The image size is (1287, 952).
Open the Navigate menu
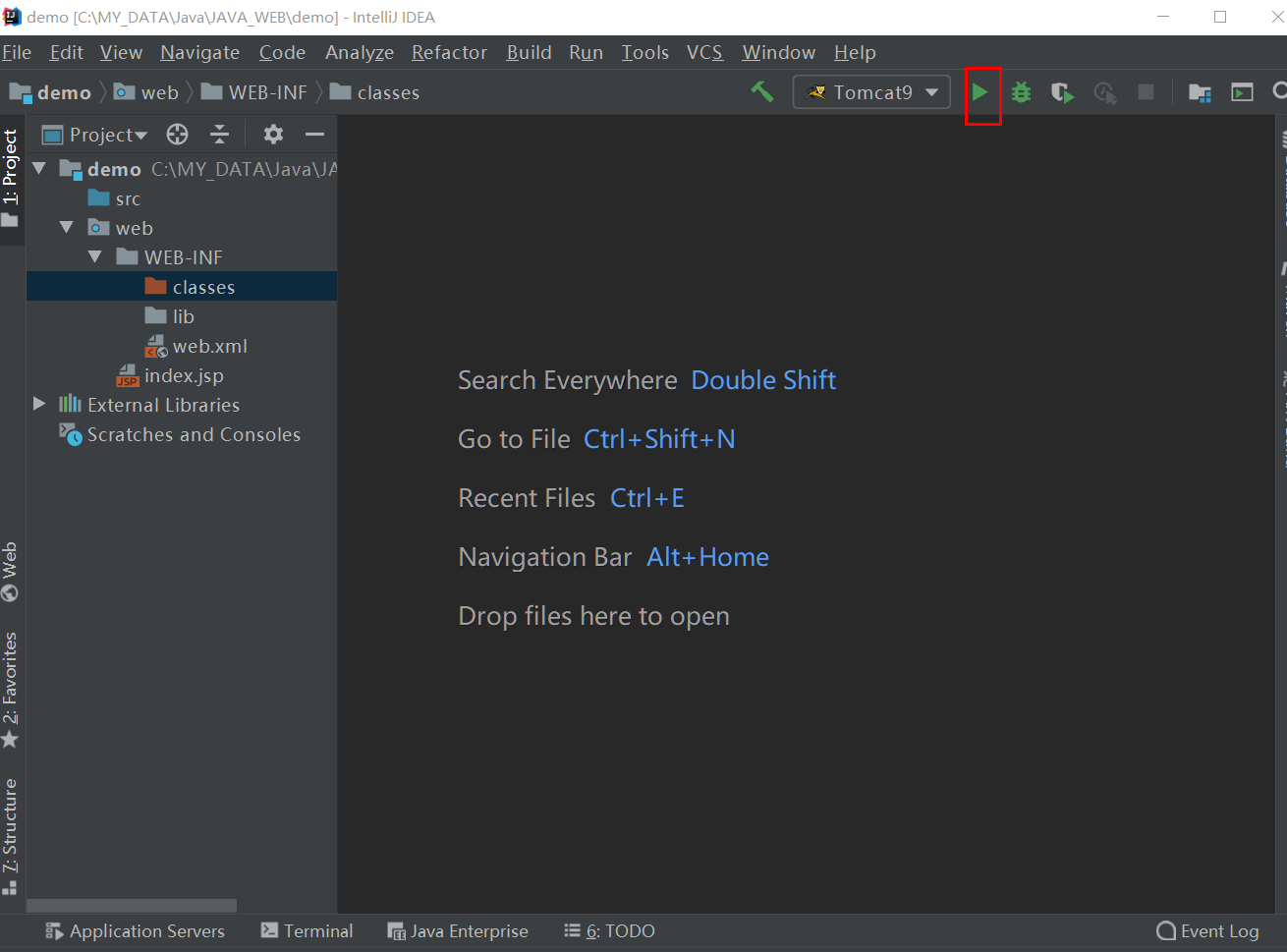click(200, 52)
